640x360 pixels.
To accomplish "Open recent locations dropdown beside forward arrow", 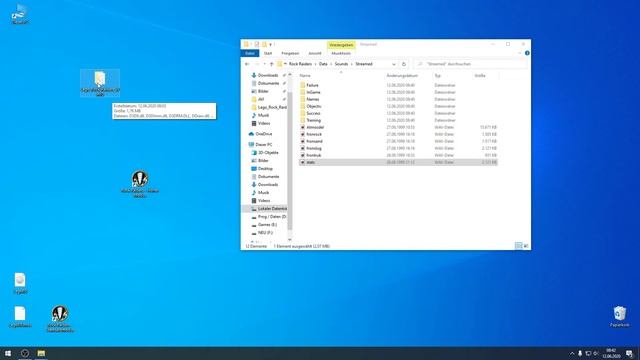I will click(264, 64).
